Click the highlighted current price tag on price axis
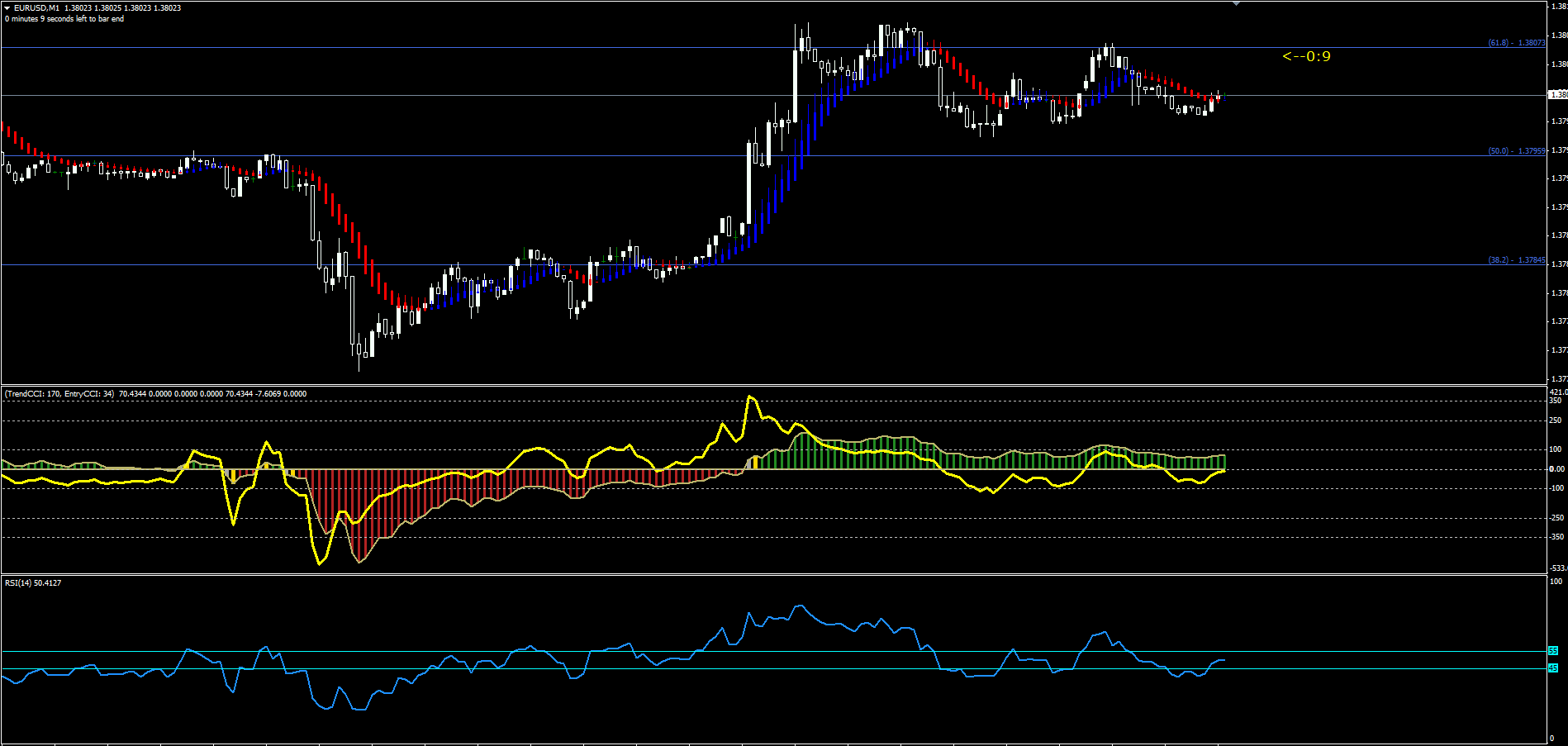The height and width of the screenshot is (746, 1568). [x=1558, y=95]
